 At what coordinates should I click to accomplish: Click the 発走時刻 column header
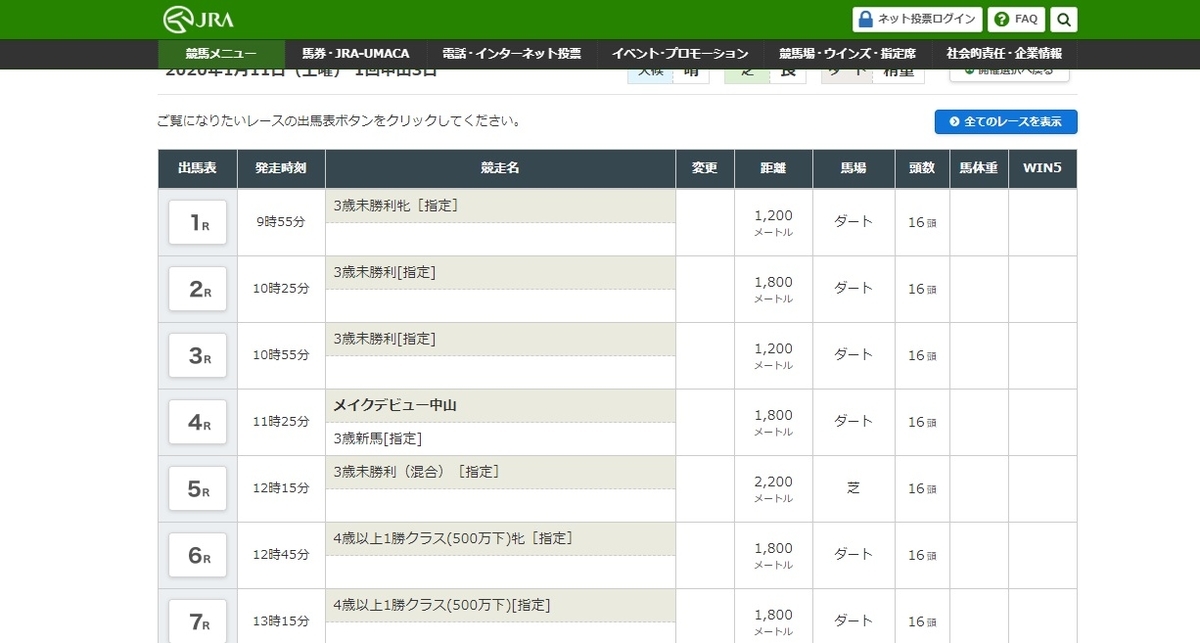281,169
